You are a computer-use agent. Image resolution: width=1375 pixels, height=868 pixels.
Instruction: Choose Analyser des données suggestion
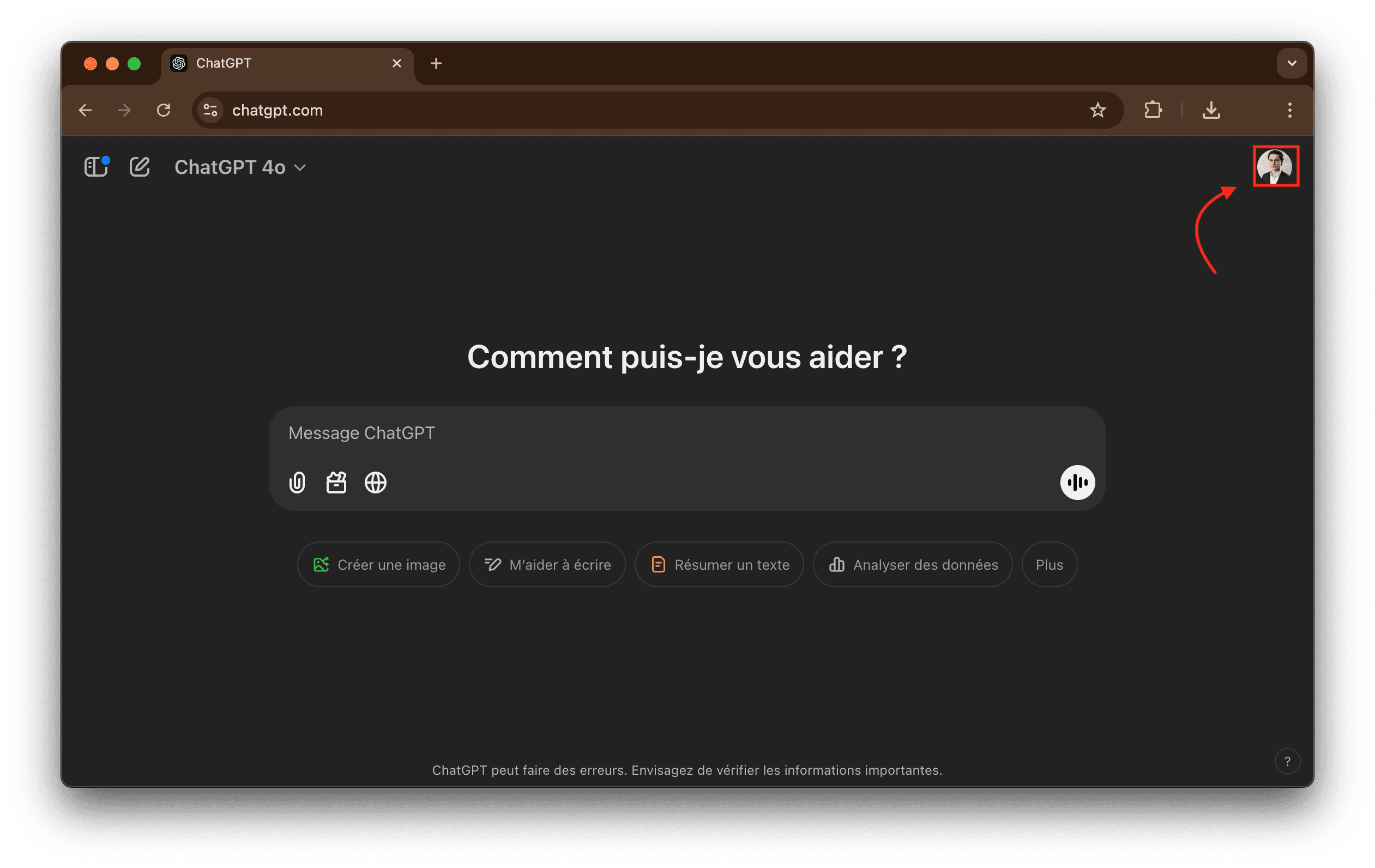(913, 564)
